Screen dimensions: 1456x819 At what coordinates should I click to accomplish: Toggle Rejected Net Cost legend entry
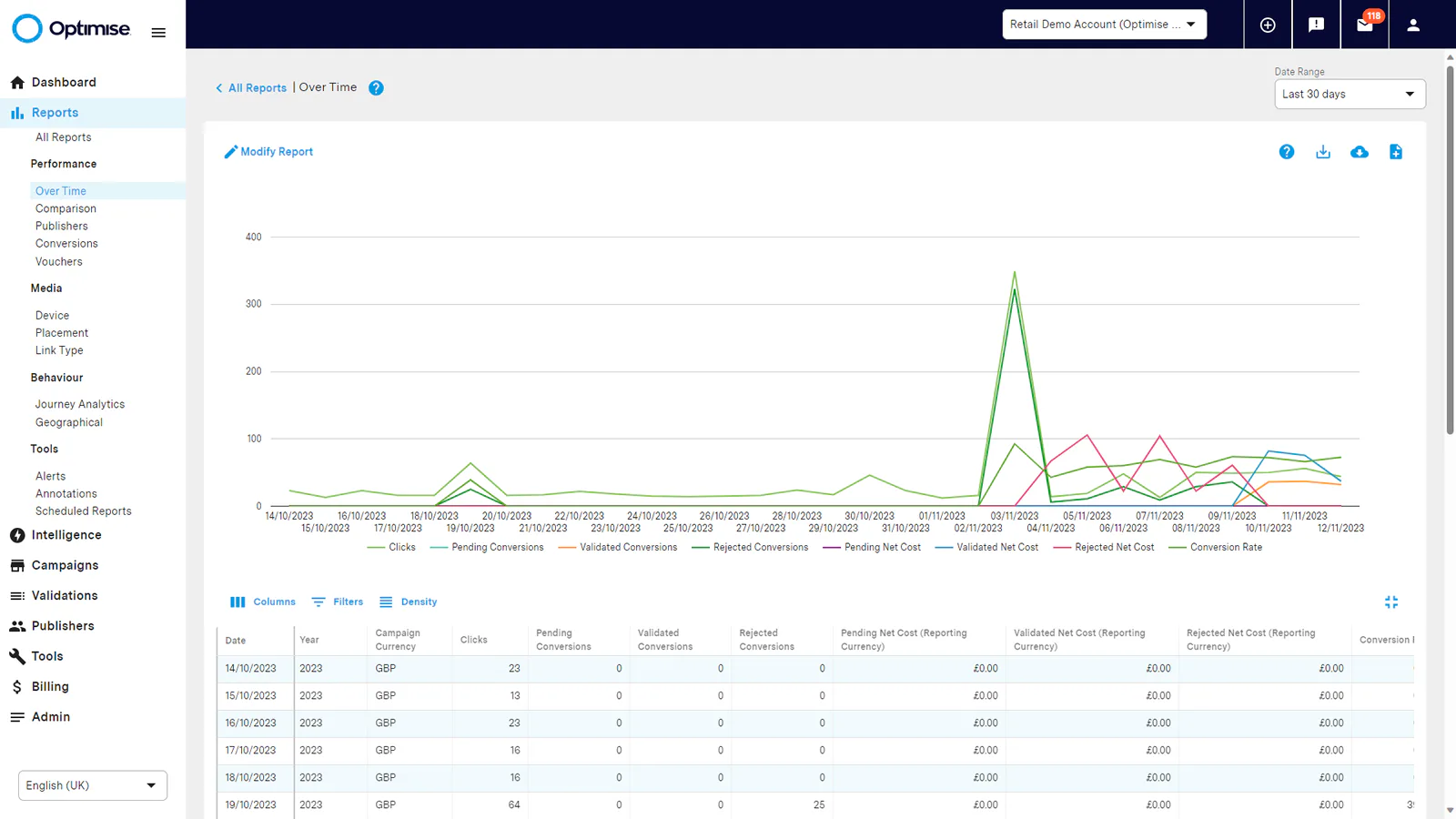[1104, 548]
